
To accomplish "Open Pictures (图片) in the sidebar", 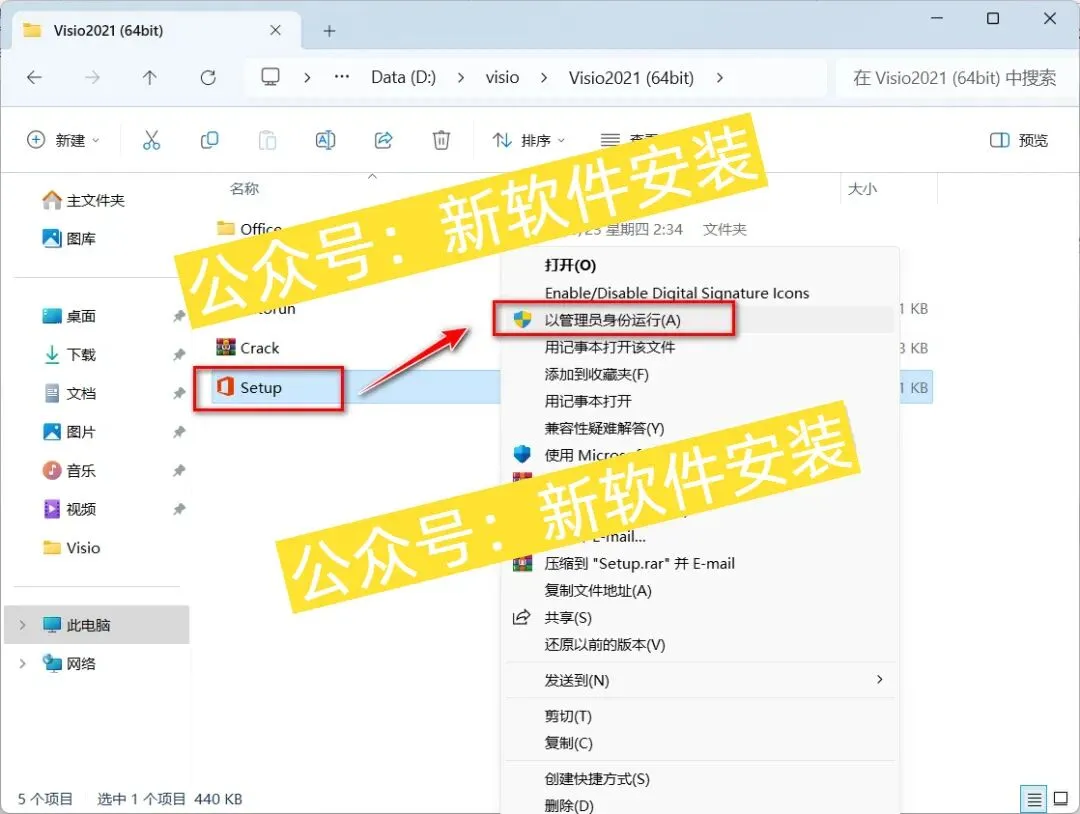I will point(69,432).
